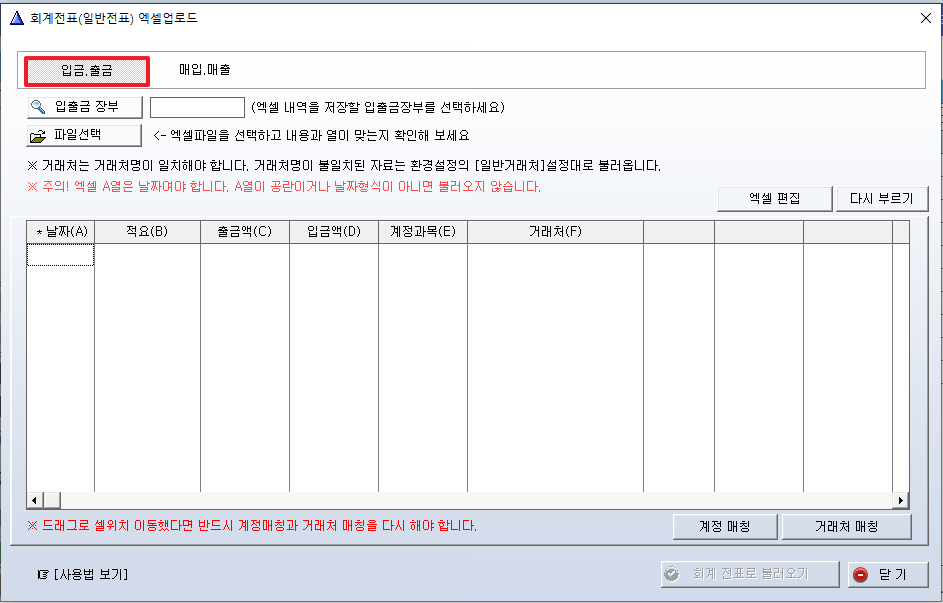The width and height of the screenshot is (943, 603).
Task: Click the 파일선택 button
Action: 85,135
